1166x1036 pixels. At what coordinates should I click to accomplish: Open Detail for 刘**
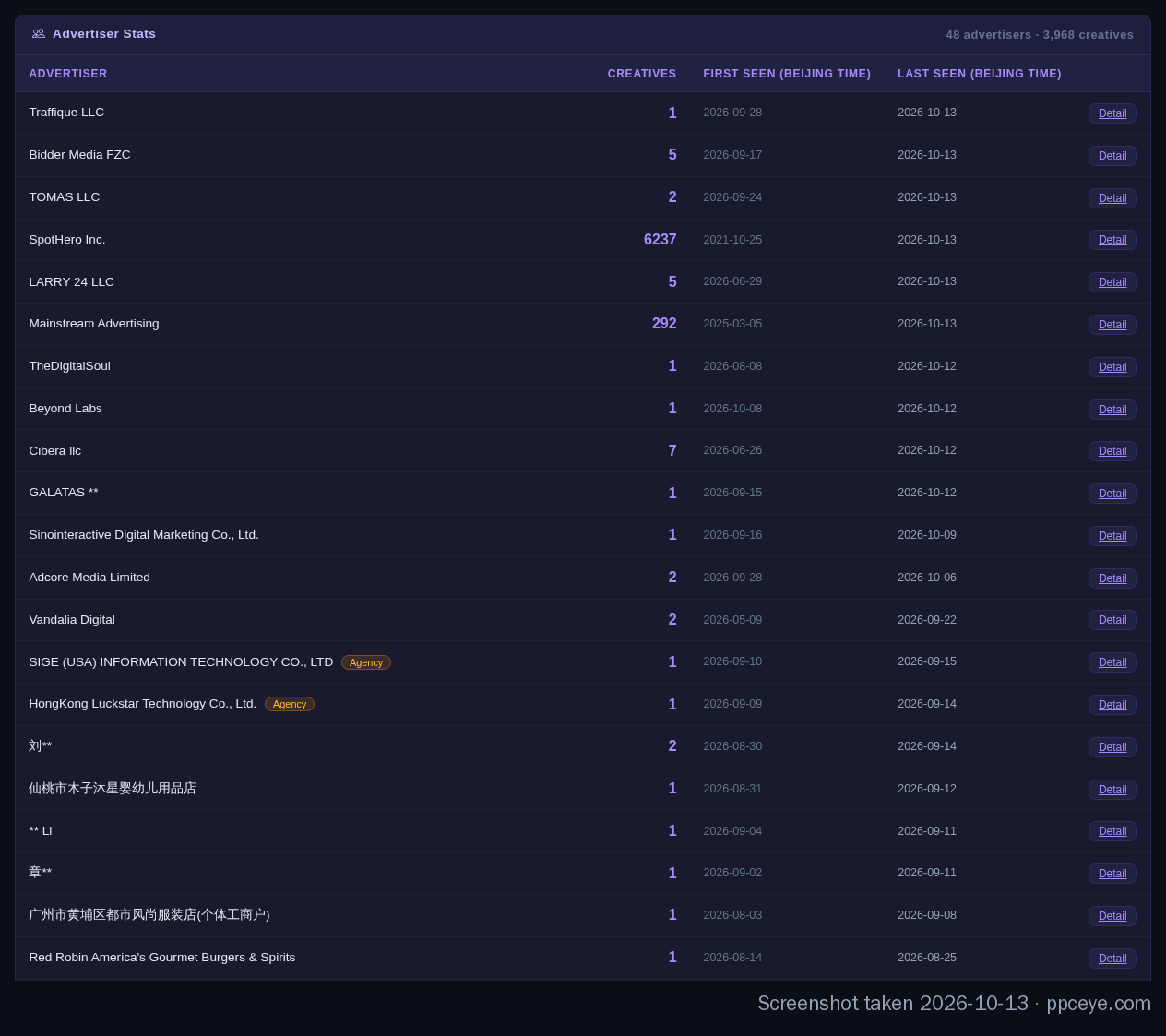tap(1112, 747)
